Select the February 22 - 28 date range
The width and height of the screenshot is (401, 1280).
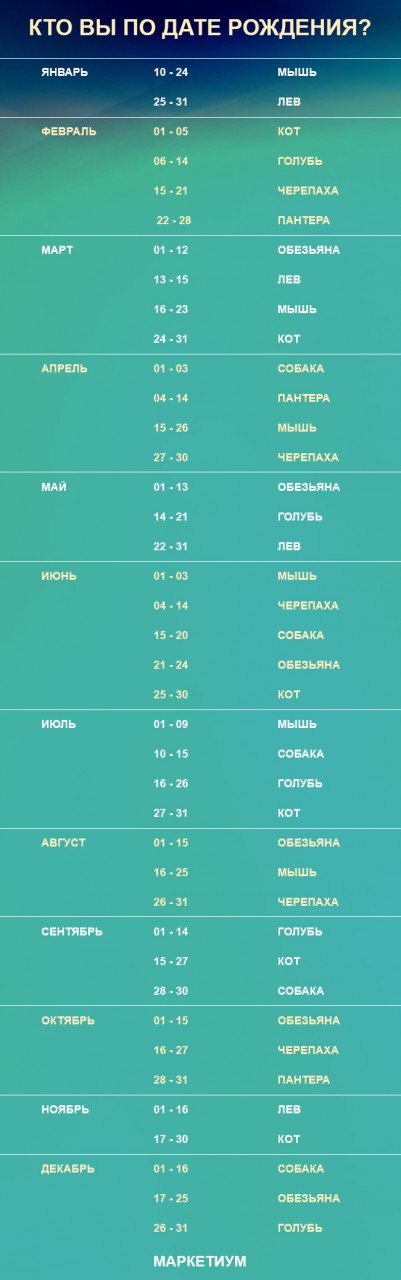[173, 221]
